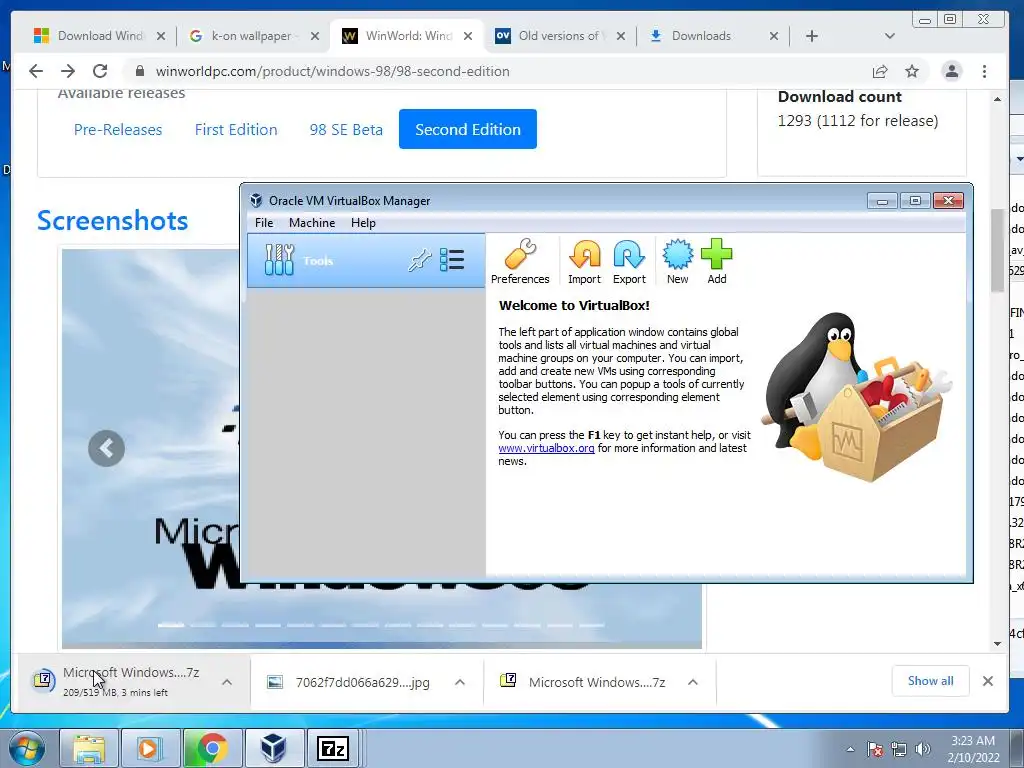The image size is (1024, 768).
Task: Click the volume speaker tray icon
Action: point(922,749)
